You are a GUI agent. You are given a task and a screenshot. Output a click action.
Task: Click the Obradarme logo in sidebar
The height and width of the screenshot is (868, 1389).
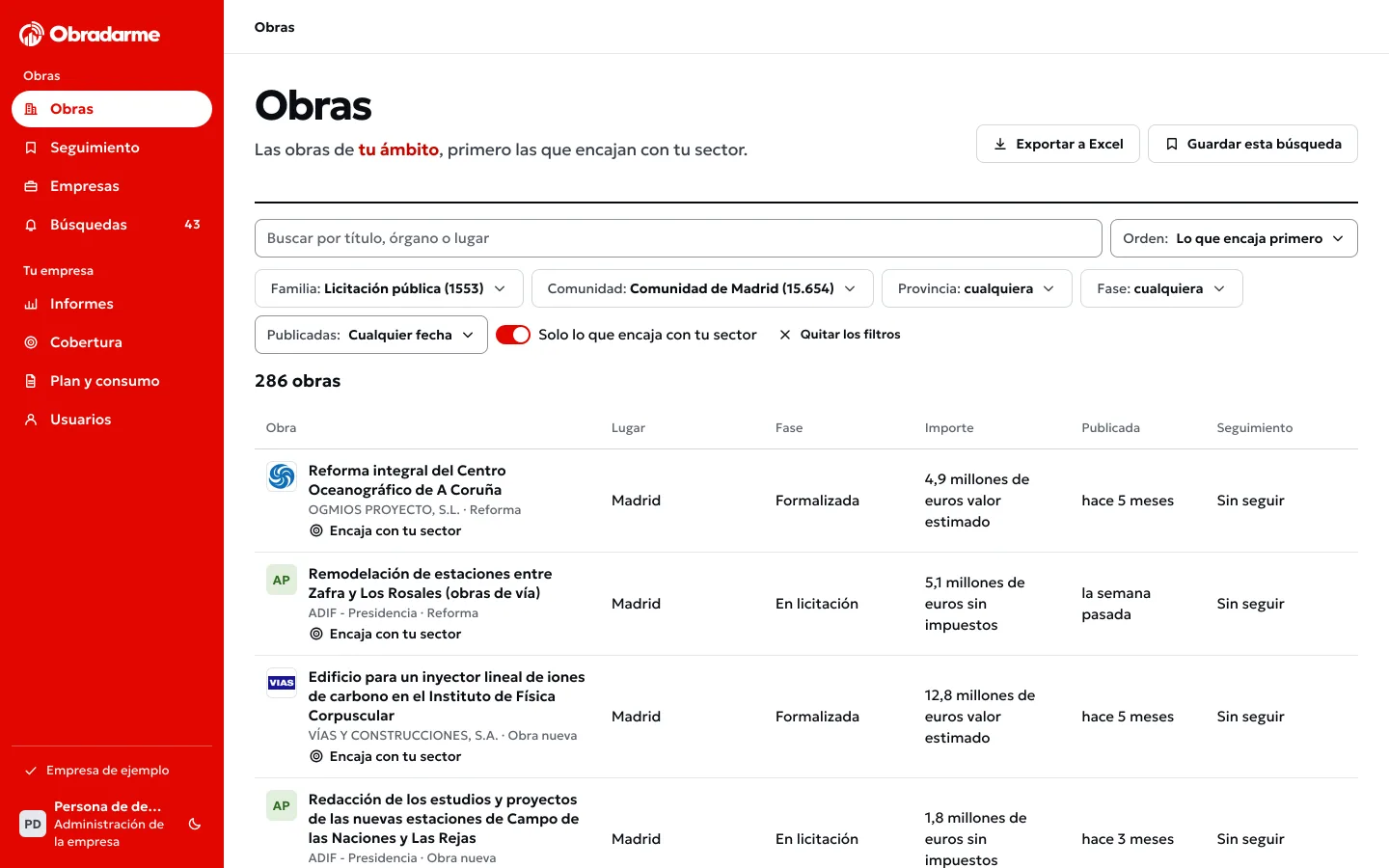pos(90,35)
